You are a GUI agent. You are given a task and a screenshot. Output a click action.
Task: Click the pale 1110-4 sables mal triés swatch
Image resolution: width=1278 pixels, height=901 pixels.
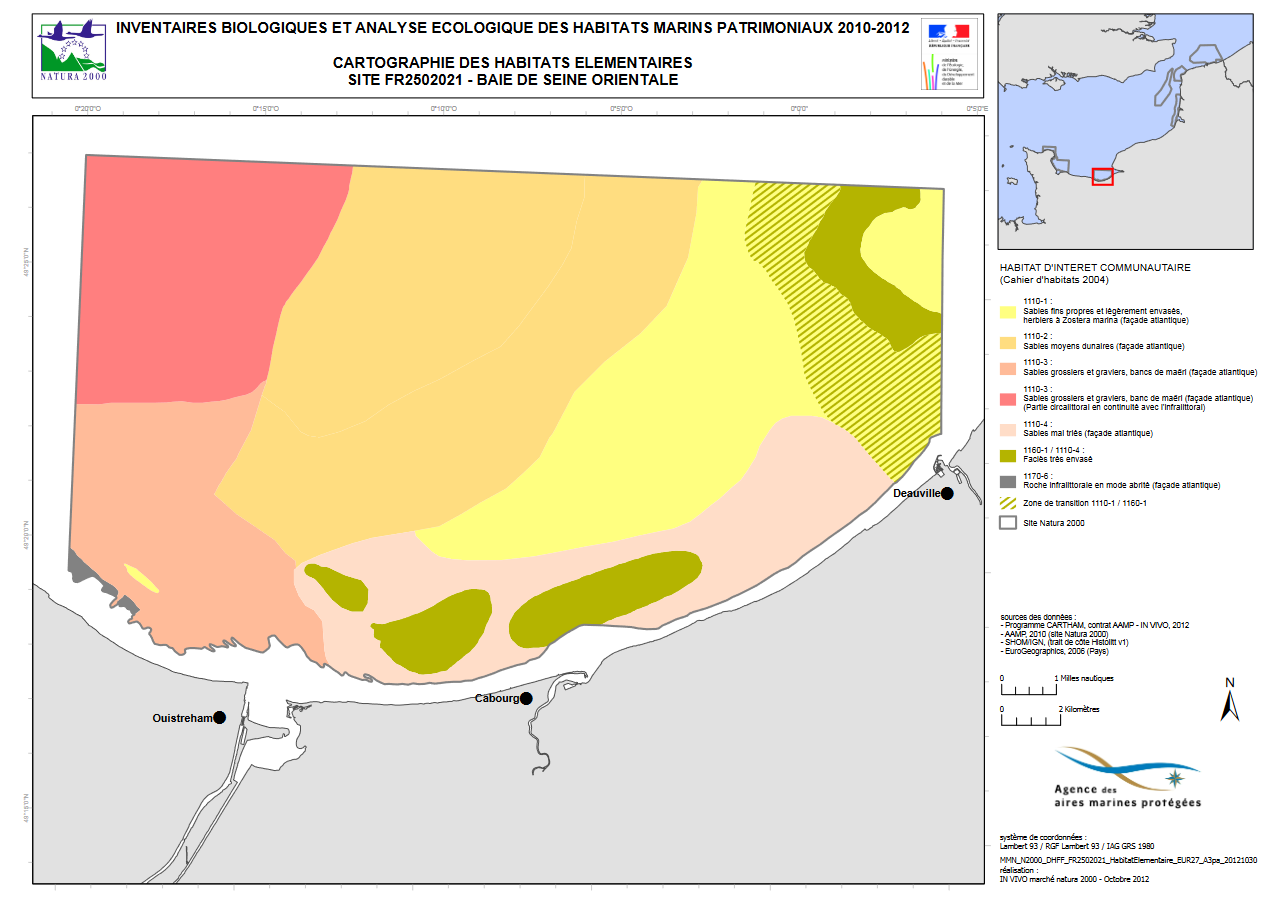coord(1008,429)
